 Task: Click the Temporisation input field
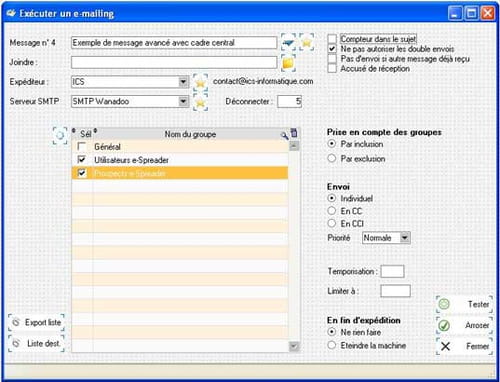pyautogui.click(x=393, y=271)
